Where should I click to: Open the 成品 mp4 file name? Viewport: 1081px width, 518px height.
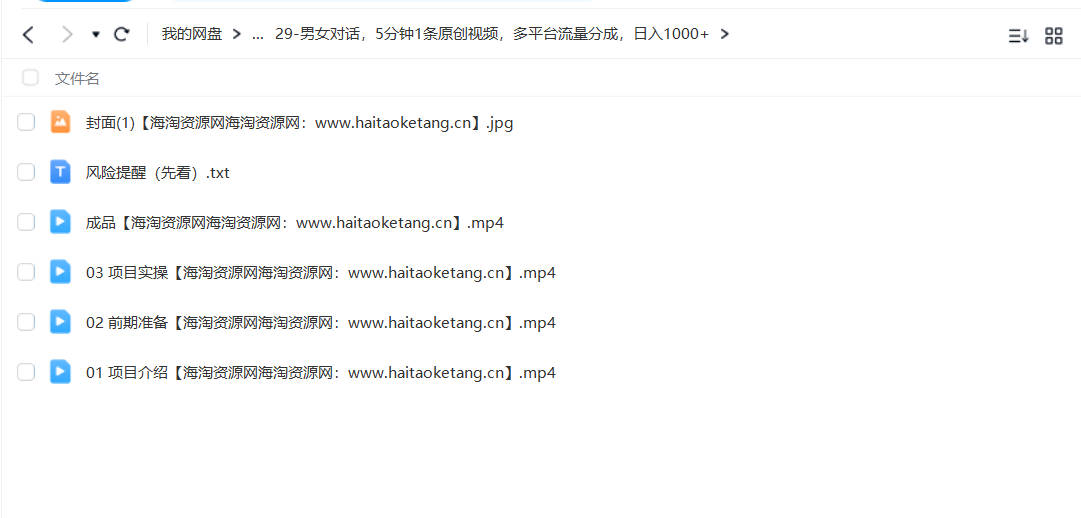click(294, 223)
